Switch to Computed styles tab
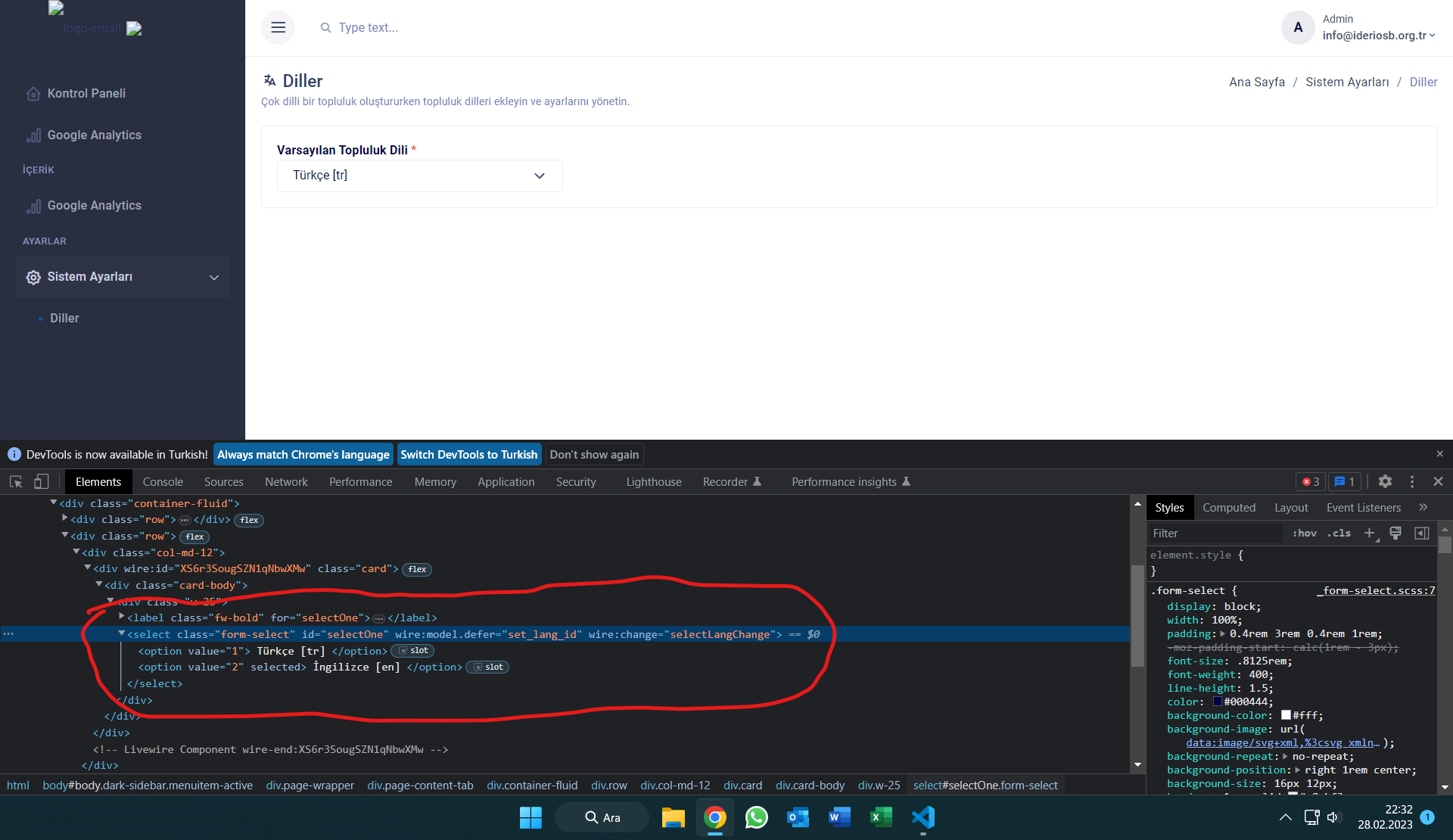1453x840 pixels. [1228, 507]
